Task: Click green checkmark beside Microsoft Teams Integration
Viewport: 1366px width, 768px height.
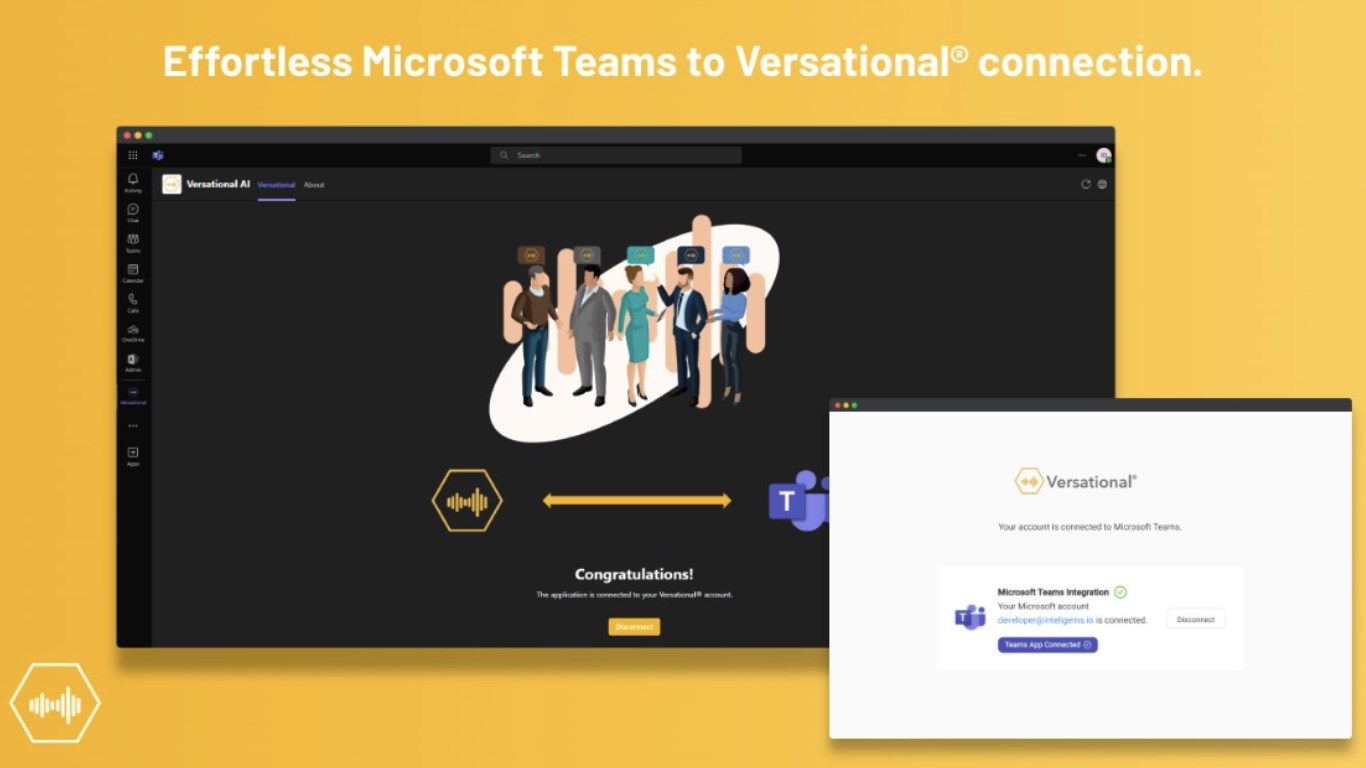Action: [x=1120, y=592]
